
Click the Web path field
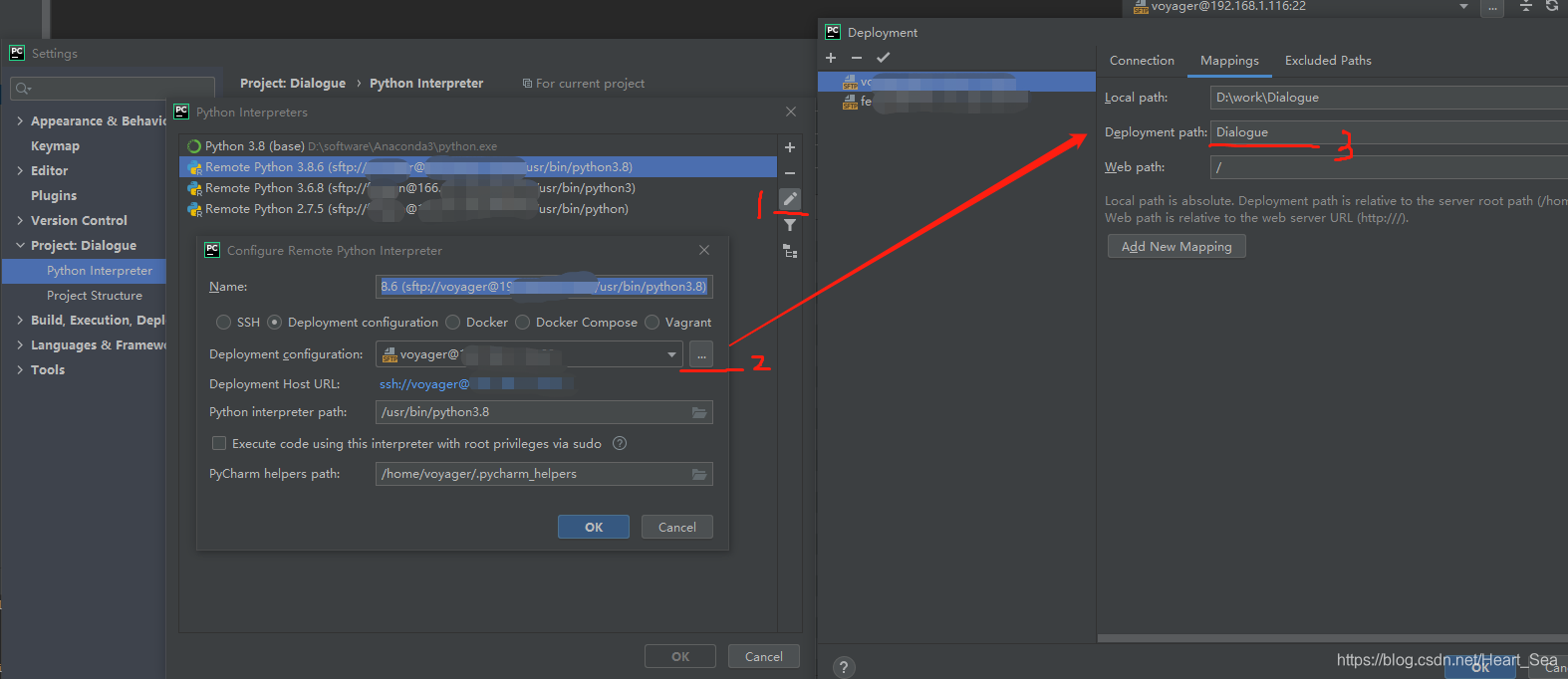(x=1389, y=167)
